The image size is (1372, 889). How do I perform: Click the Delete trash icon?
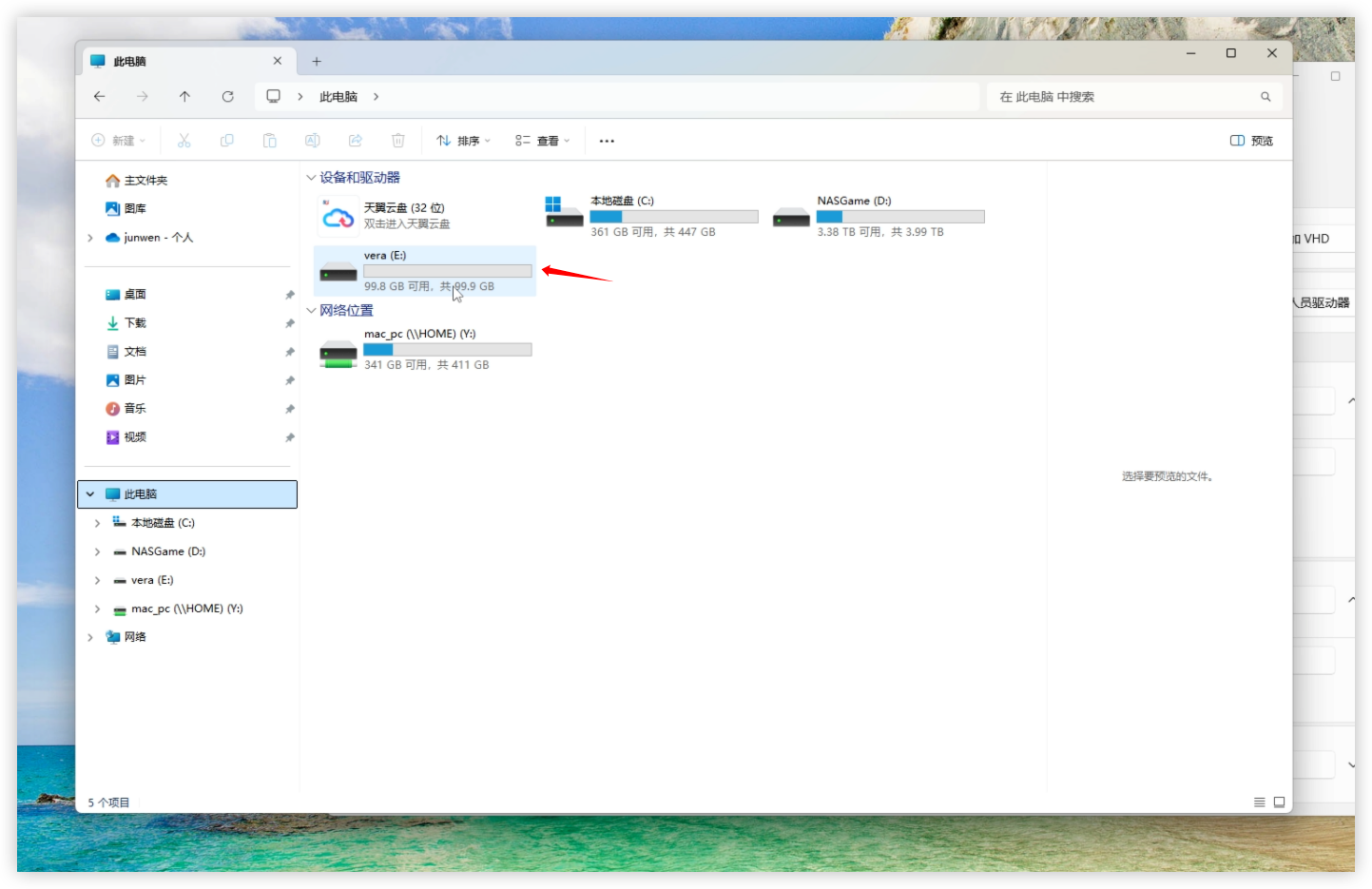point(397,141)
